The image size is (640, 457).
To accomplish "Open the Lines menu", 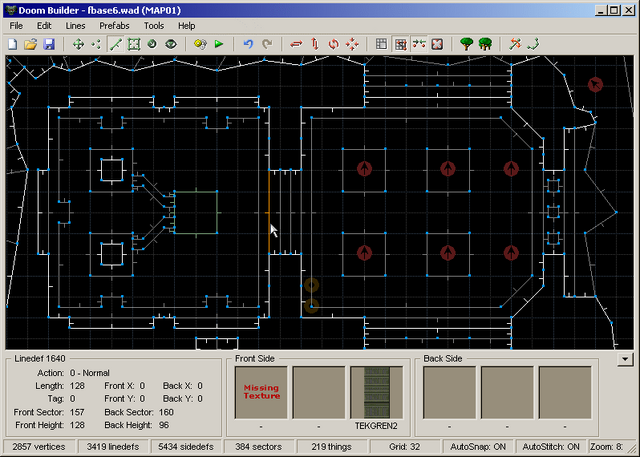I will (x=75, y=26).
